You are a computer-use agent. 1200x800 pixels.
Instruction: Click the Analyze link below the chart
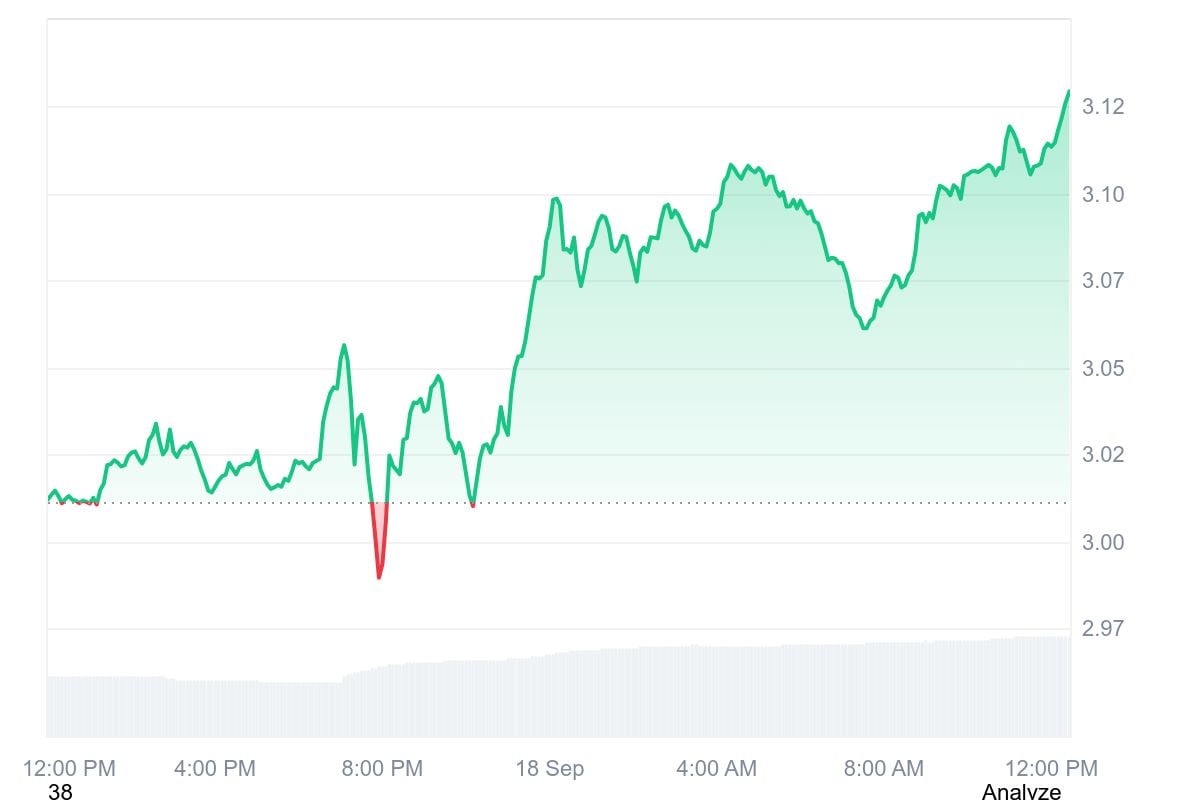pos(1021,792)
